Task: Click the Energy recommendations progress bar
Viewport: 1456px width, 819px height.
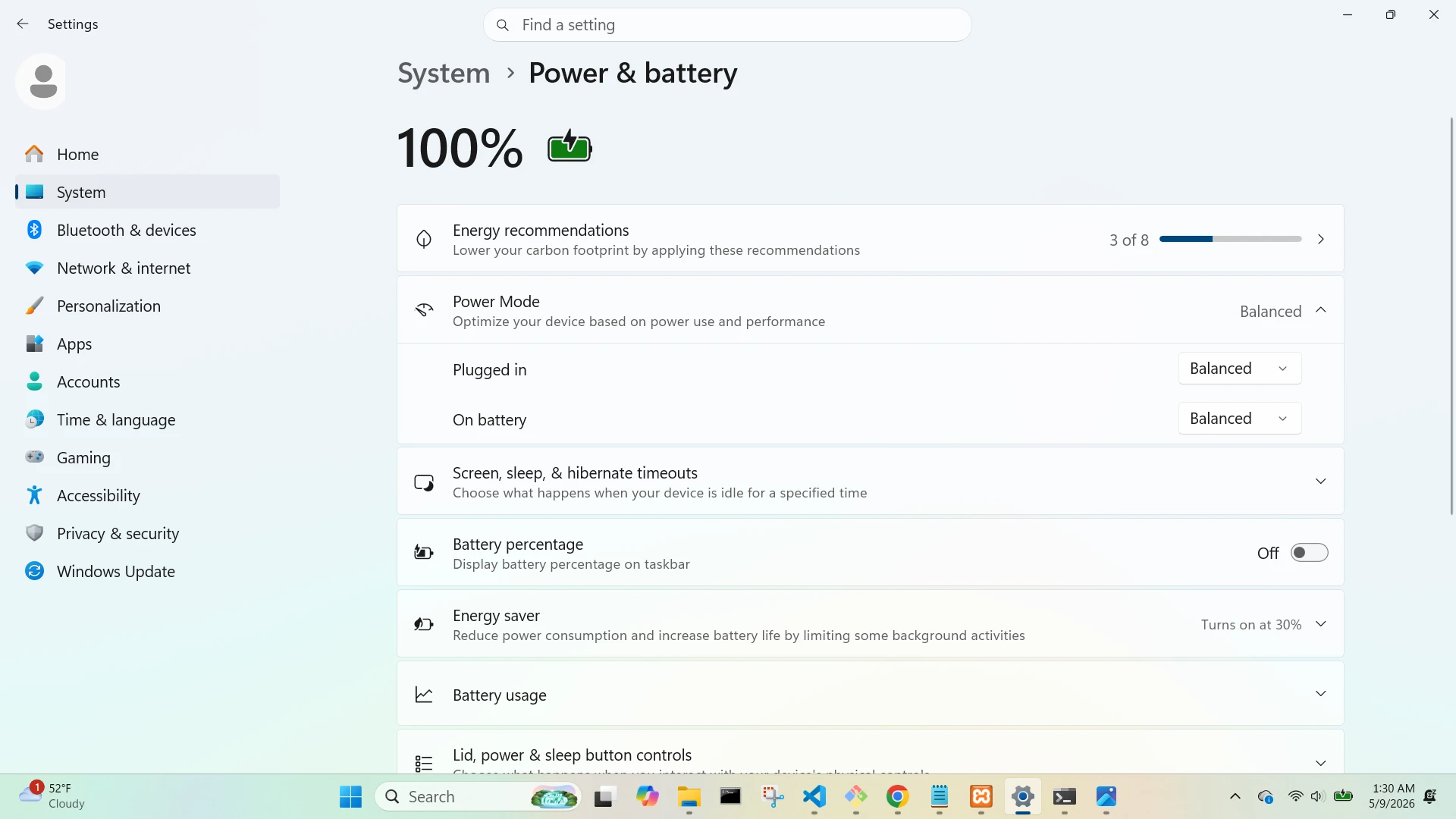Action: (1230, 239)
